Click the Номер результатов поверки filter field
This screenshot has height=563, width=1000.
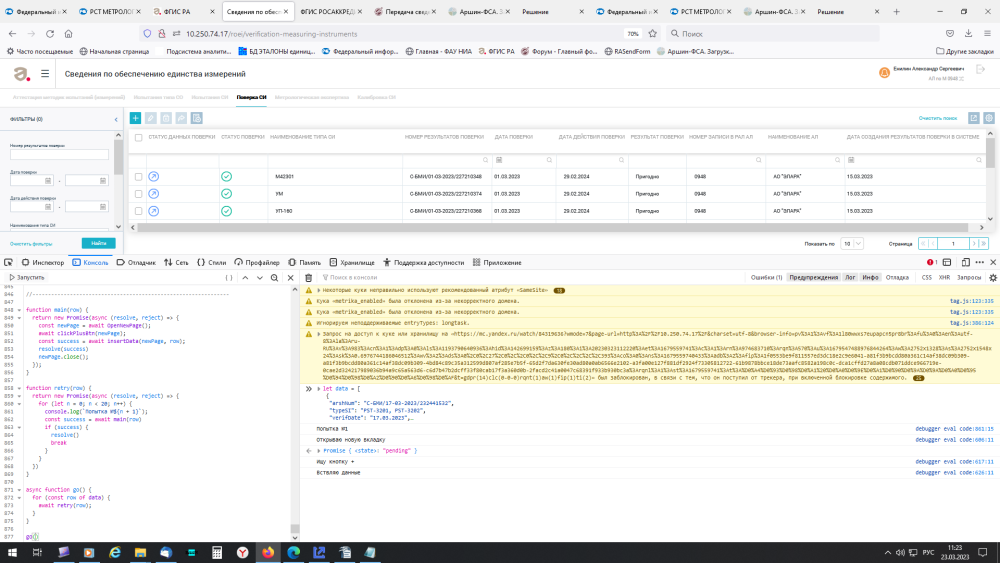click(x=59, y=154)
